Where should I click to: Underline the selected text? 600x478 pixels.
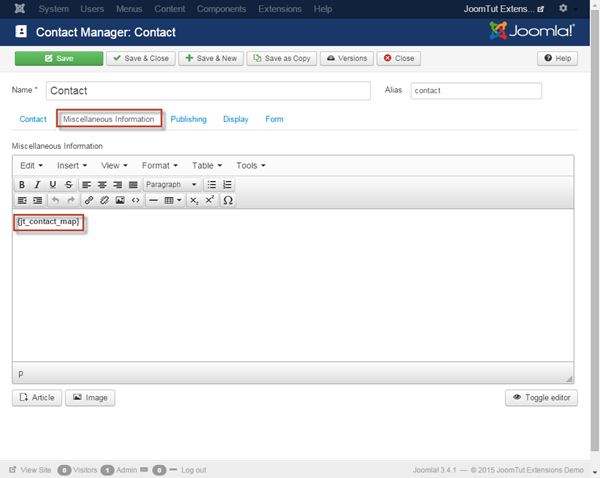tap(53, 185)
